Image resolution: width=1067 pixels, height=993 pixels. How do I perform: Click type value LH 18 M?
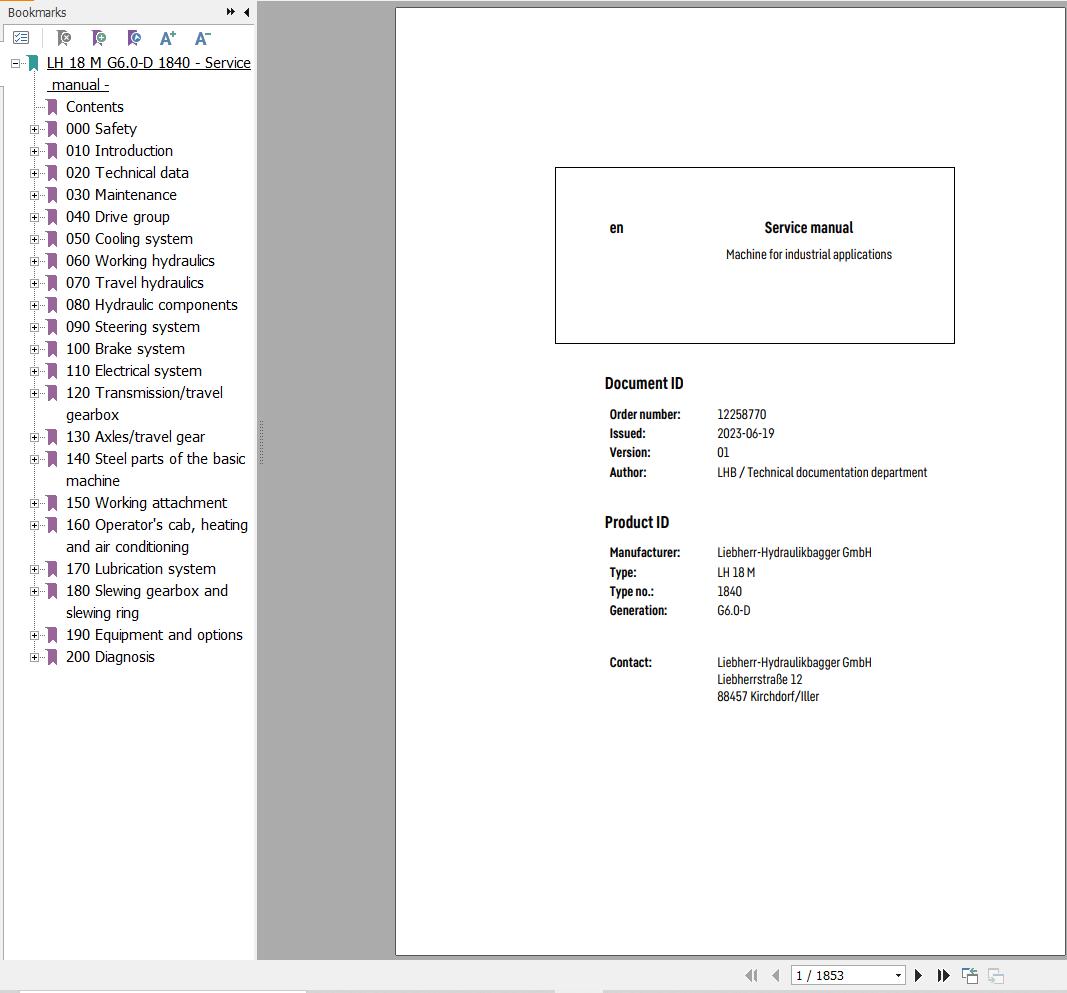pos(736,572)
